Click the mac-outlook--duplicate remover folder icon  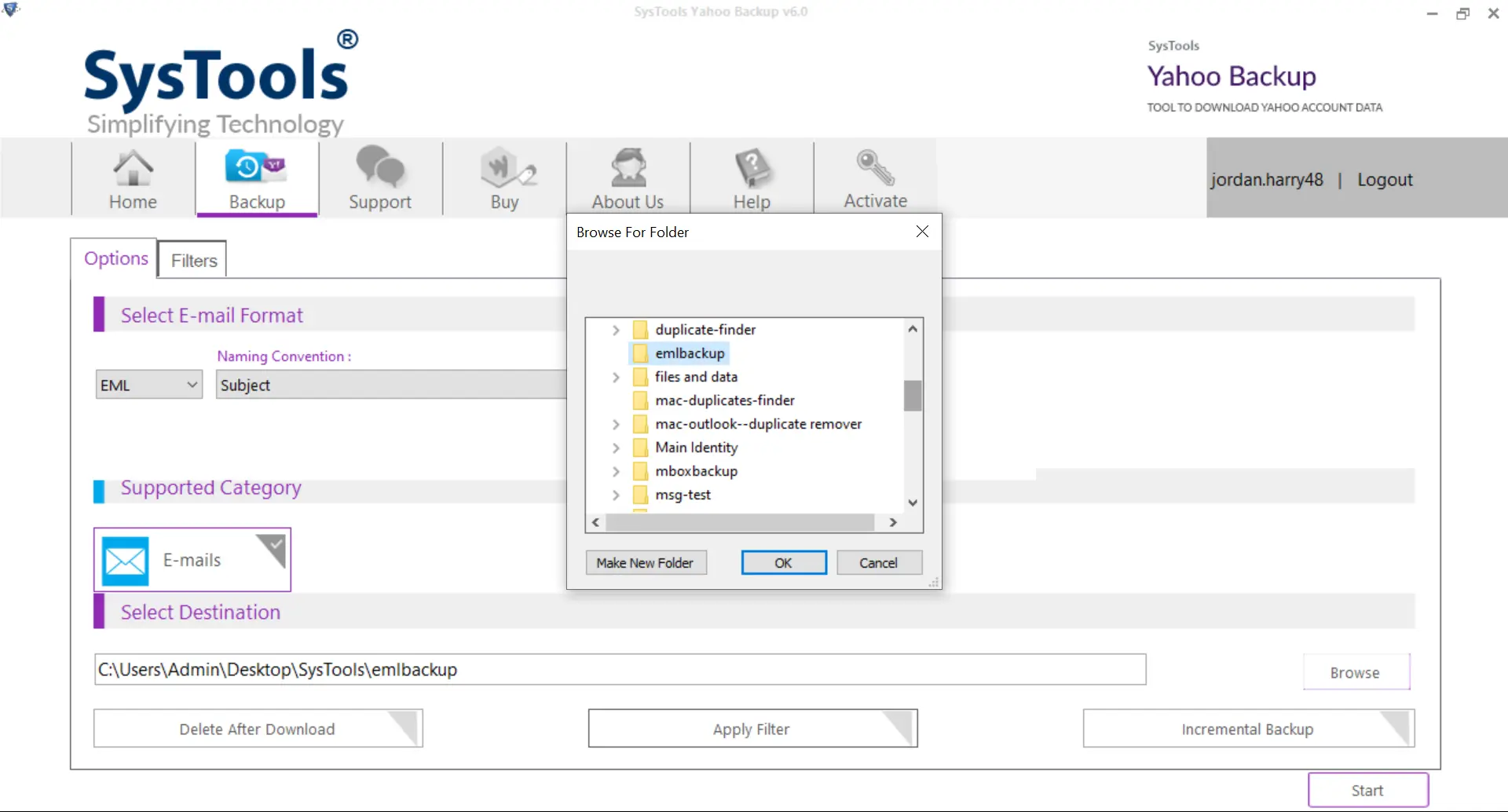pyautogui.click(x=641, y=424)
